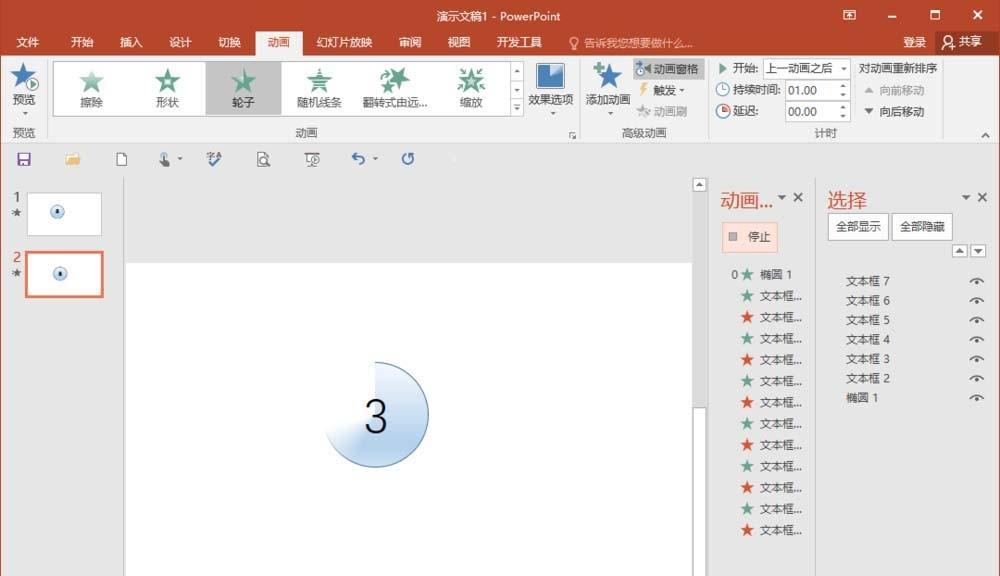
Task: Select slide 1 thumbnail
Action: coord(64,212)
